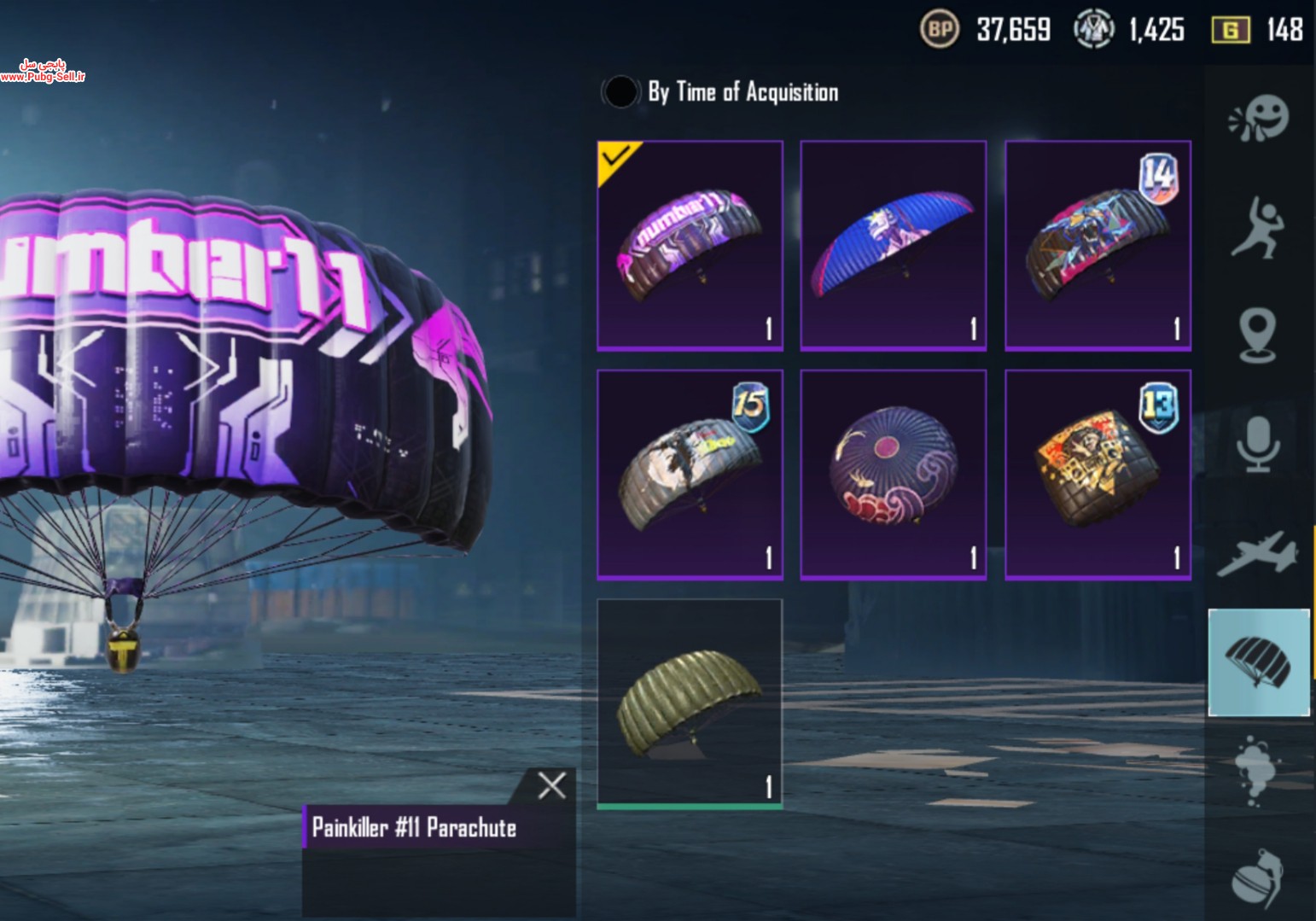Select the round umbrella-style parachute

[x=894, y=475]
